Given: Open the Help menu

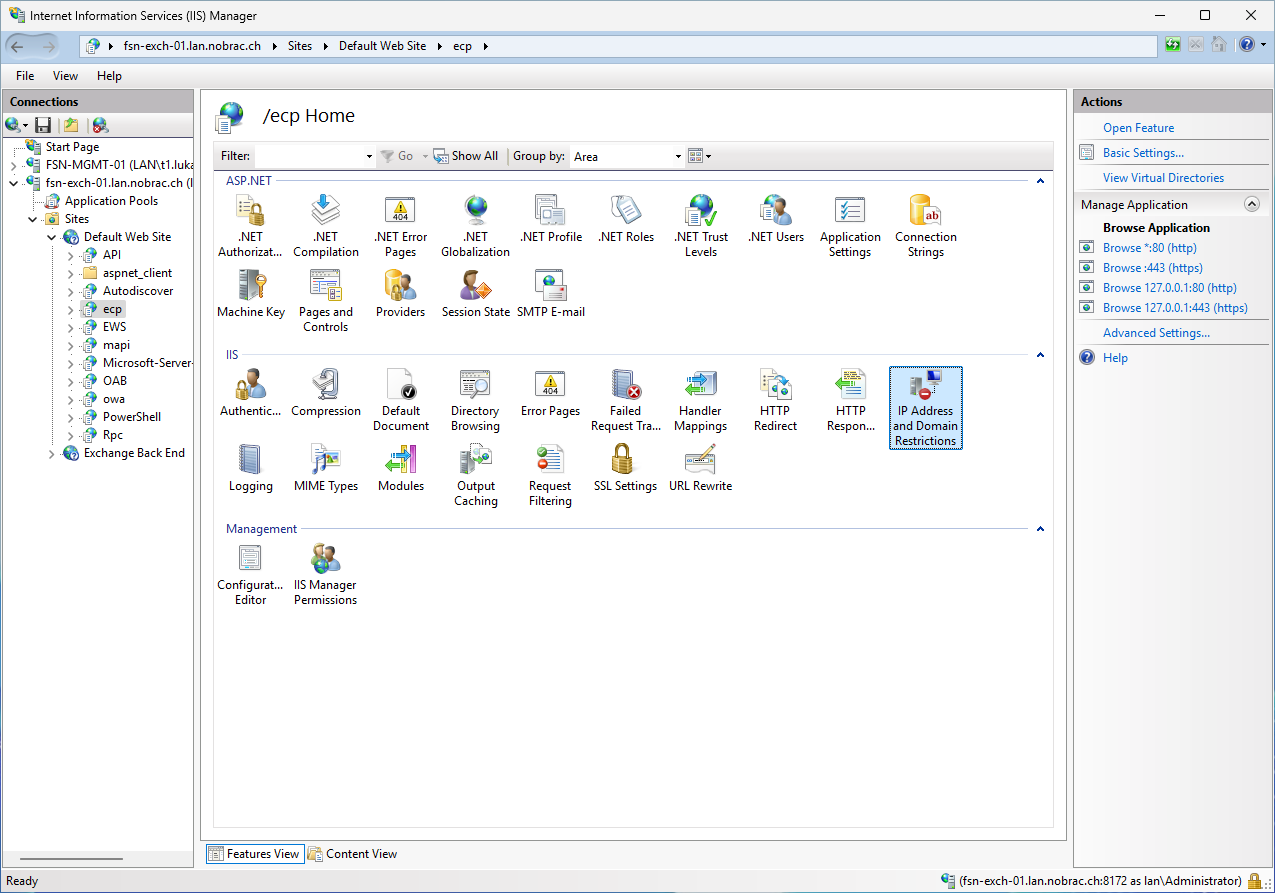Looking at the screenshot, I should coord(109,76).
